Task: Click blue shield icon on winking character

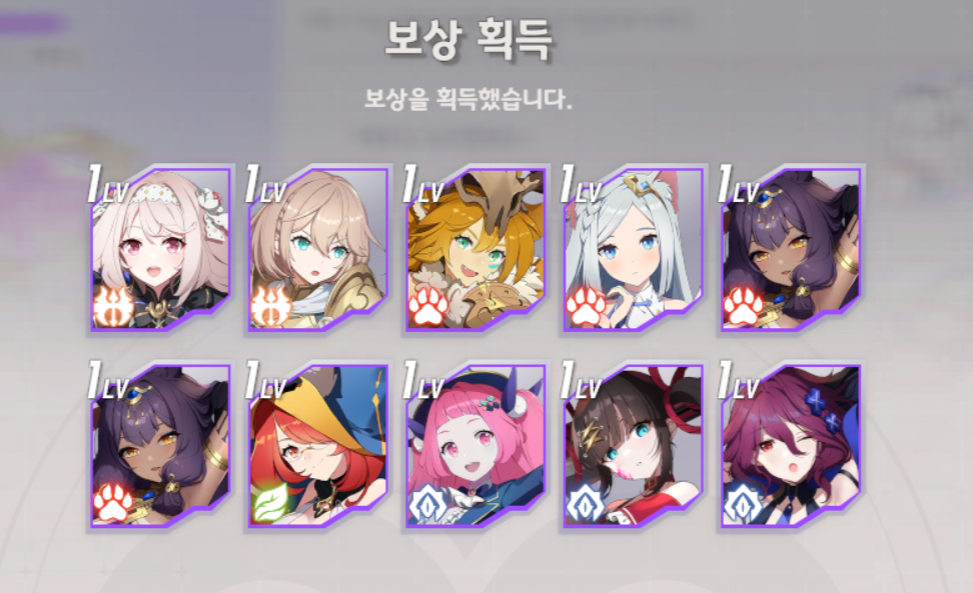Action: pos(743,504)
